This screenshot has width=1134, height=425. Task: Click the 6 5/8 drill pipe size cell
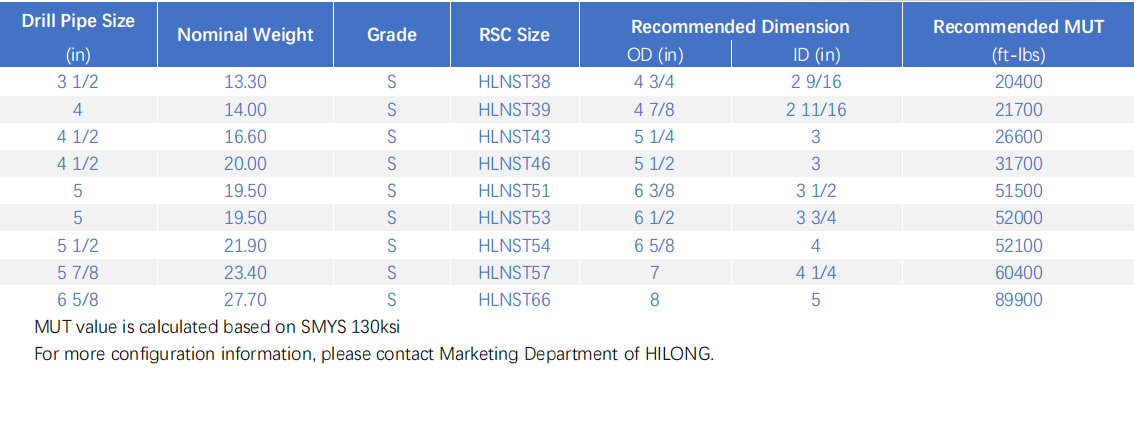78,299
